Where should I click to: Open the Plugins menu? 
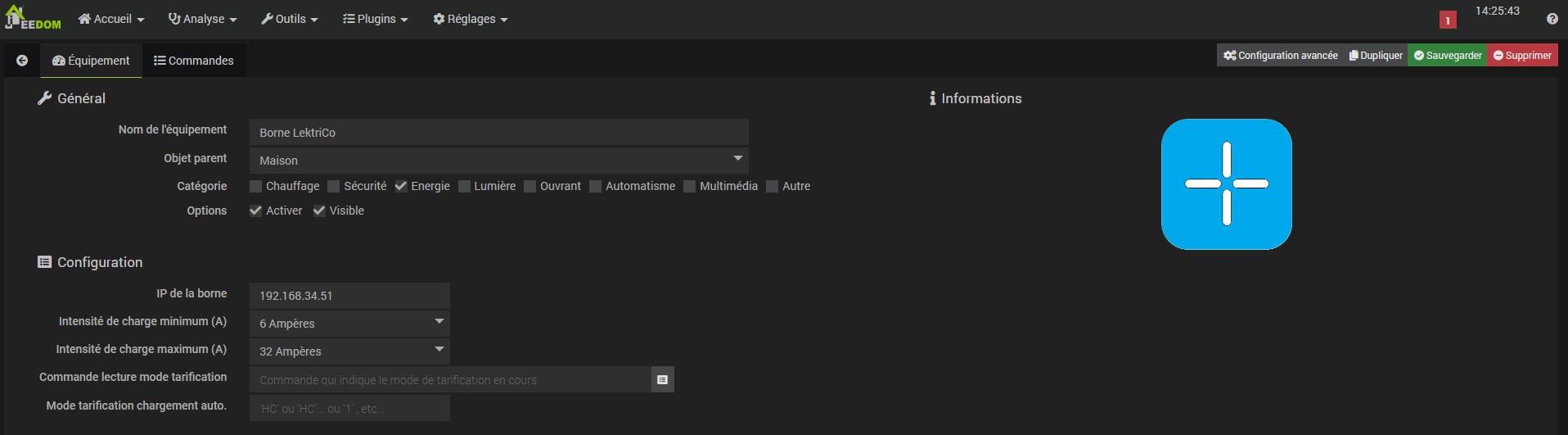point(375,19)
